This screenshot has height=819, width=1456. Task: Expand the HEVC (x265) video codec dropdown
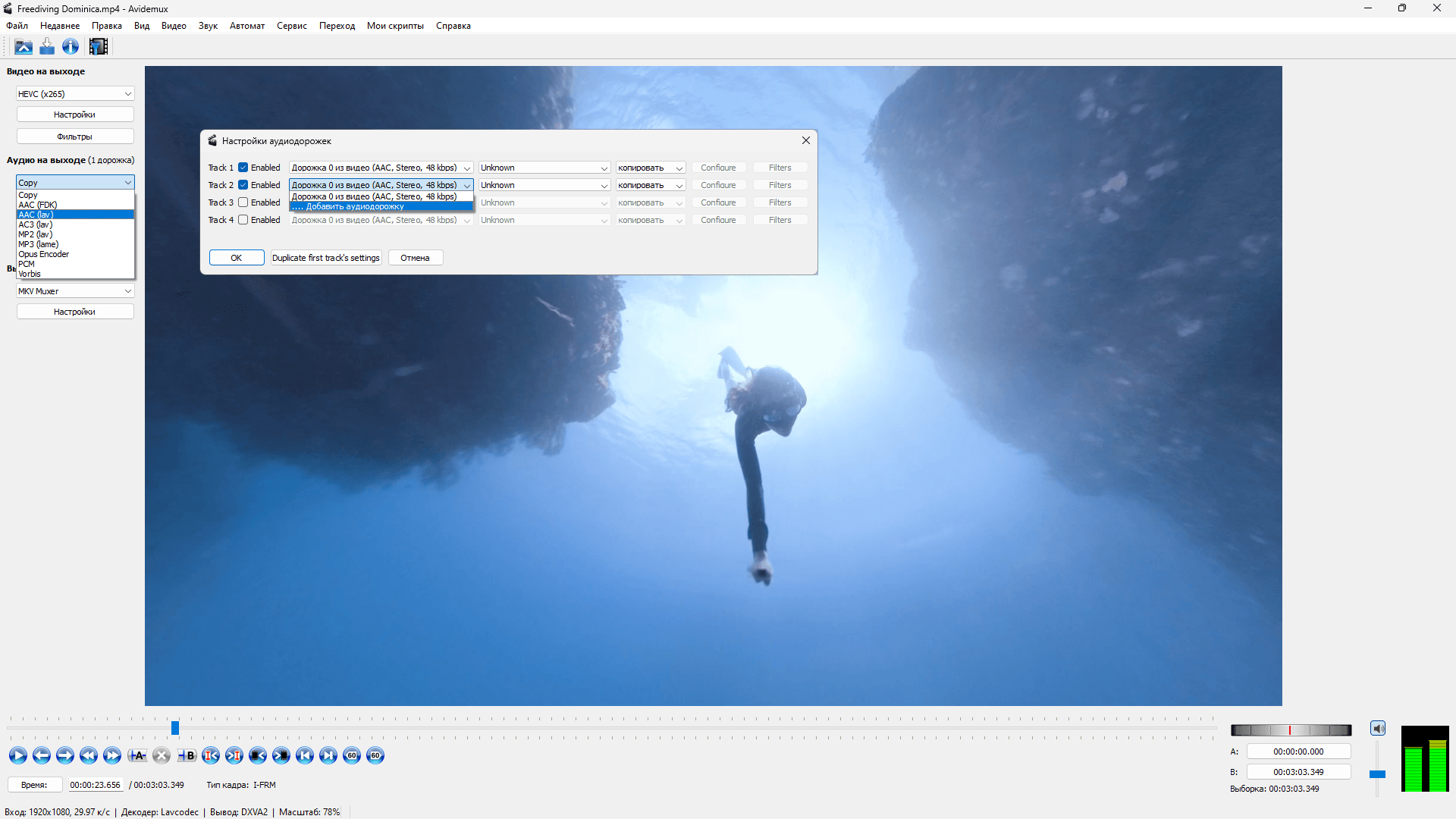[75, 94]
